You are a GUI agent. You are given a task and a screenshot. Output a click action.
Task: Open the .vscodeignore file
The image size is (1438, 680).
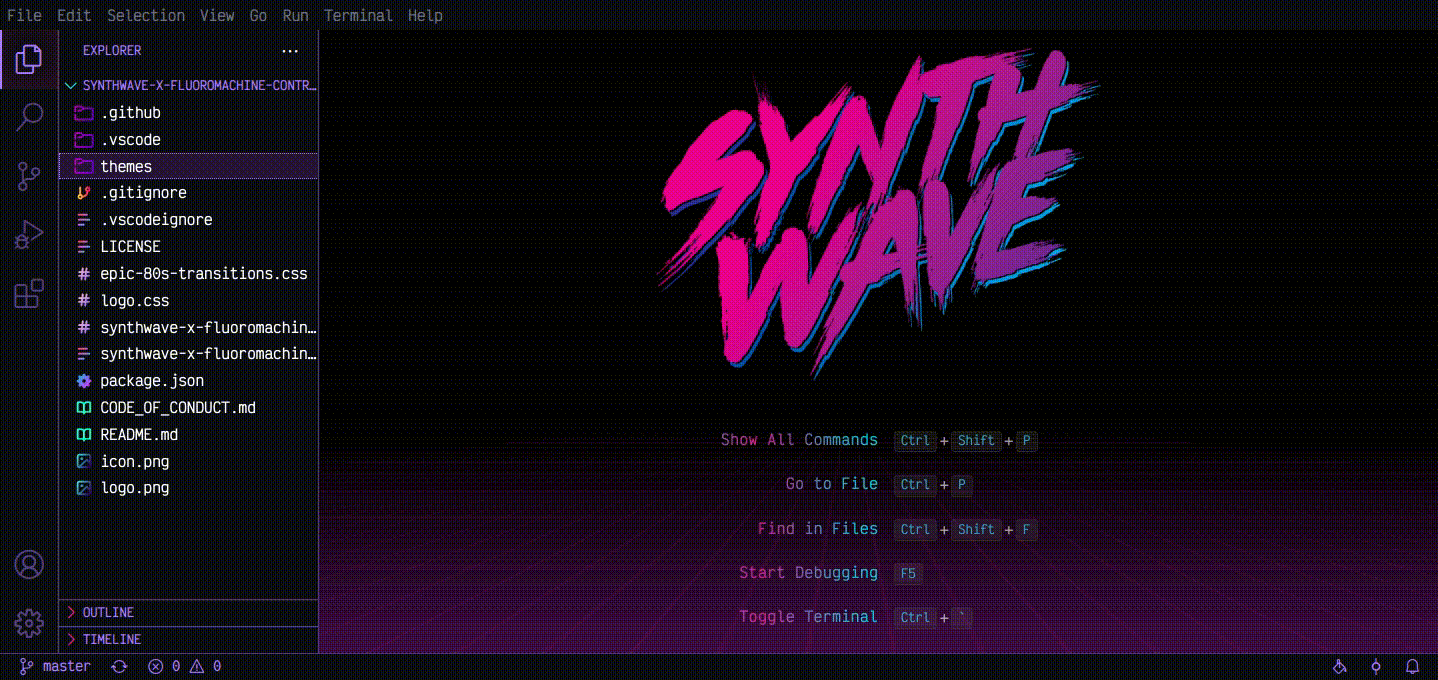click(189, 220)
